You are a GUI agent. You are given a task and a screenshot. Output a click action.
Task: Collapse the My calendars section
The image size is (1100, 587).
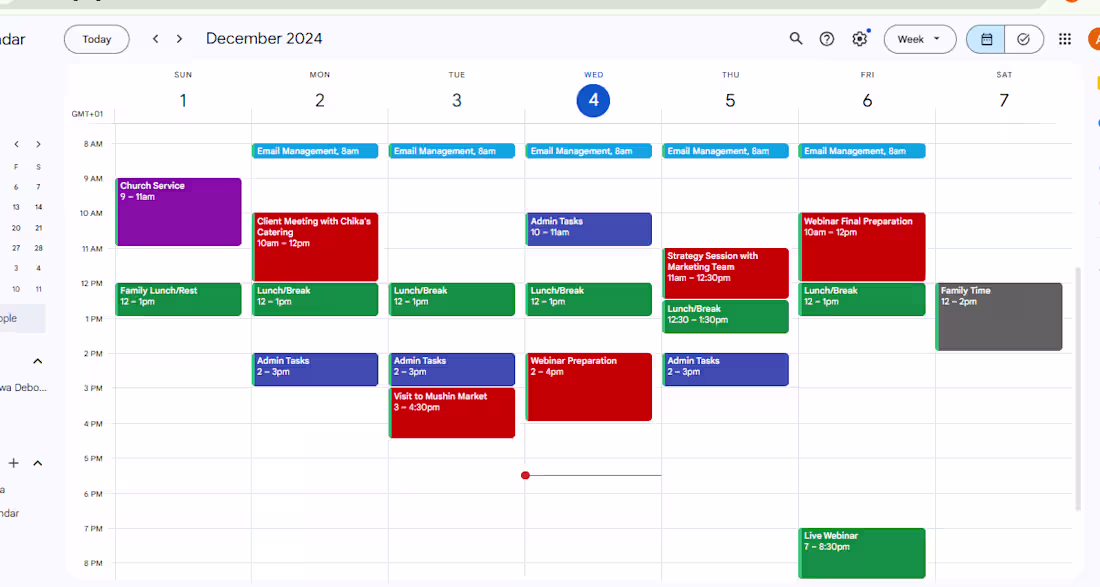37,361
